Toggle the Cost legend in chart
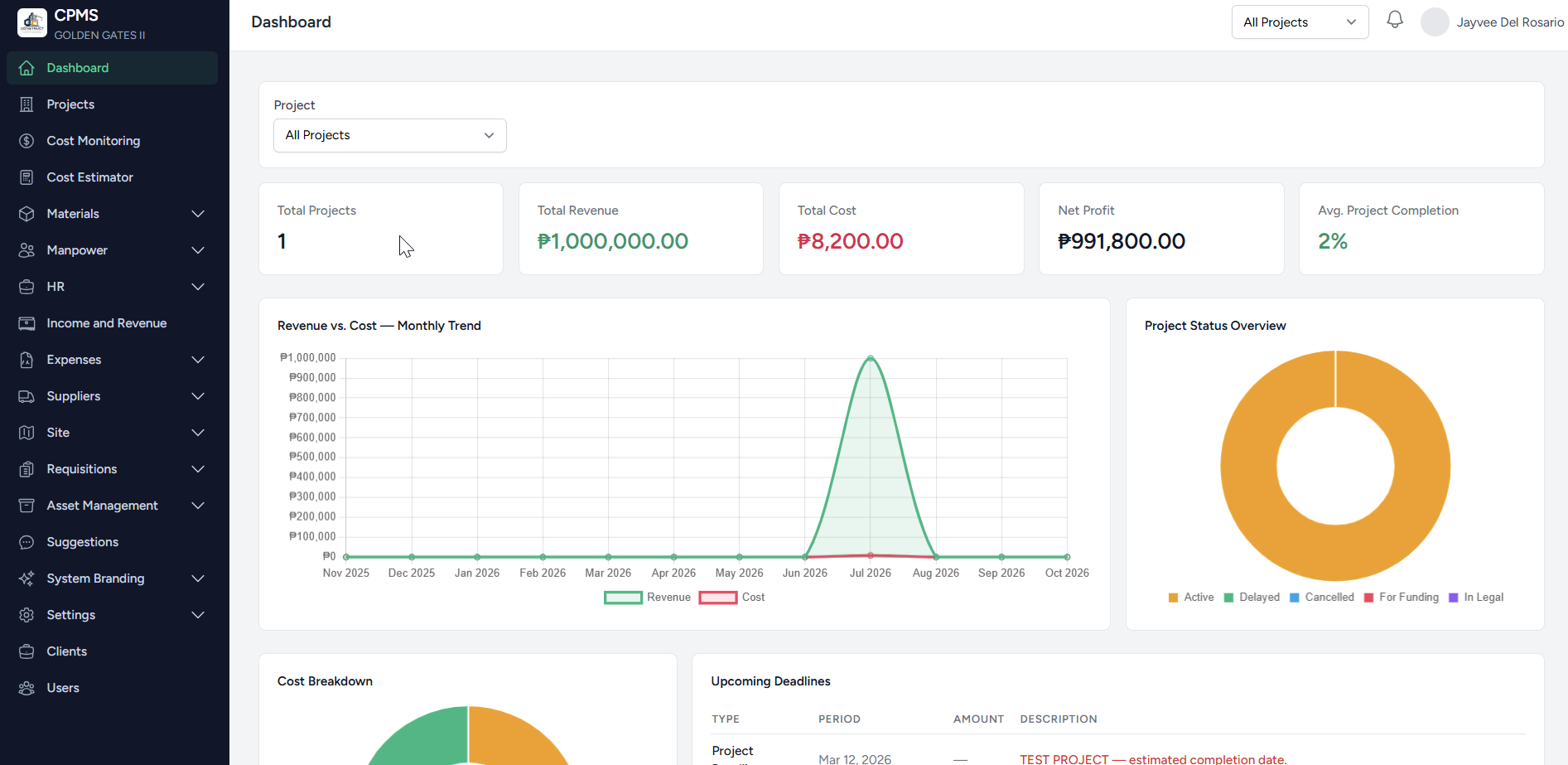The width and height of the screenshot is (1568, 765). [732, 597]
